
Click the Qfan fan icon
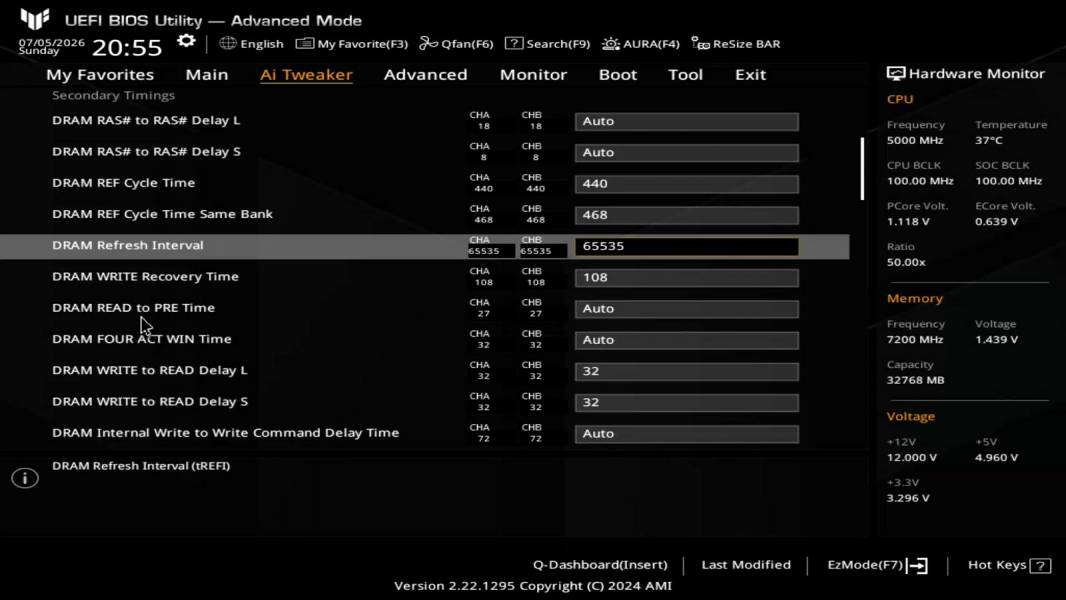click(x=428, y=43)
